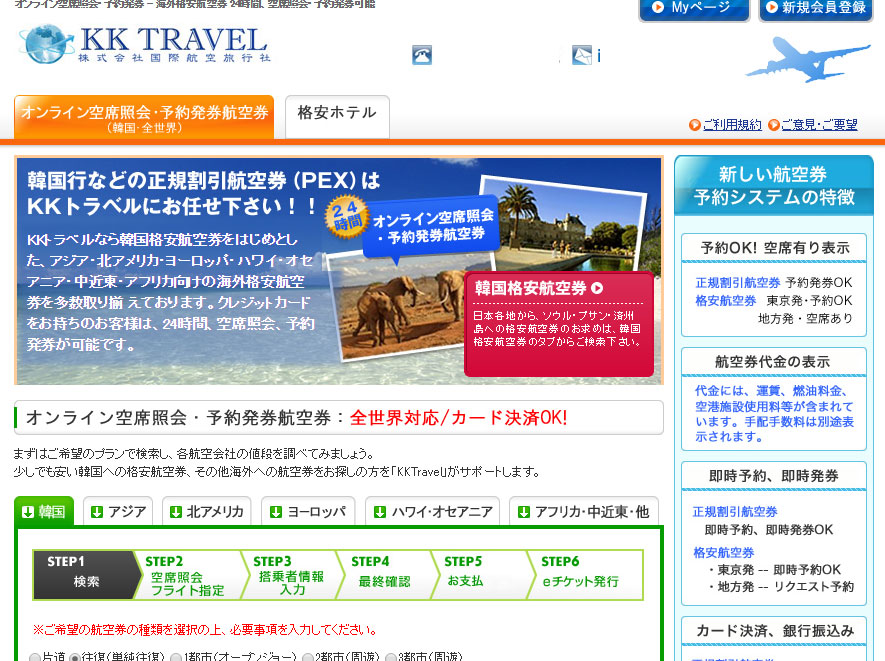Open the ご利用規約 terms link
The height and width of the screenshot is (661, 885).
[732, 125]
